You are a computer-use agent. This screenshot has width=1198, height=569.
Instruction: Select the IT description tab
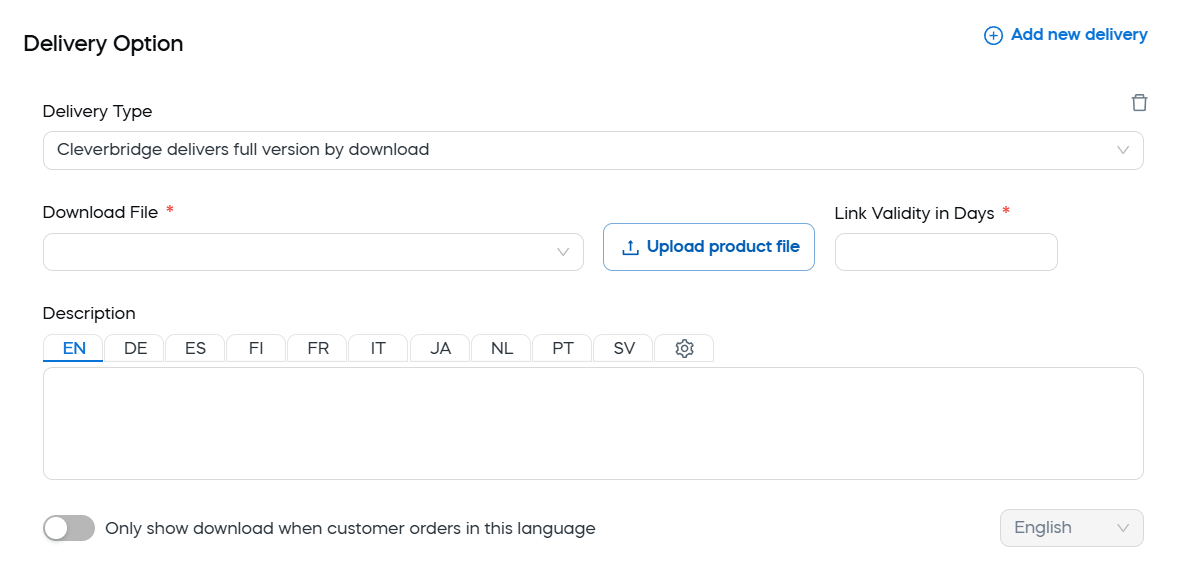tap(378, 348)
